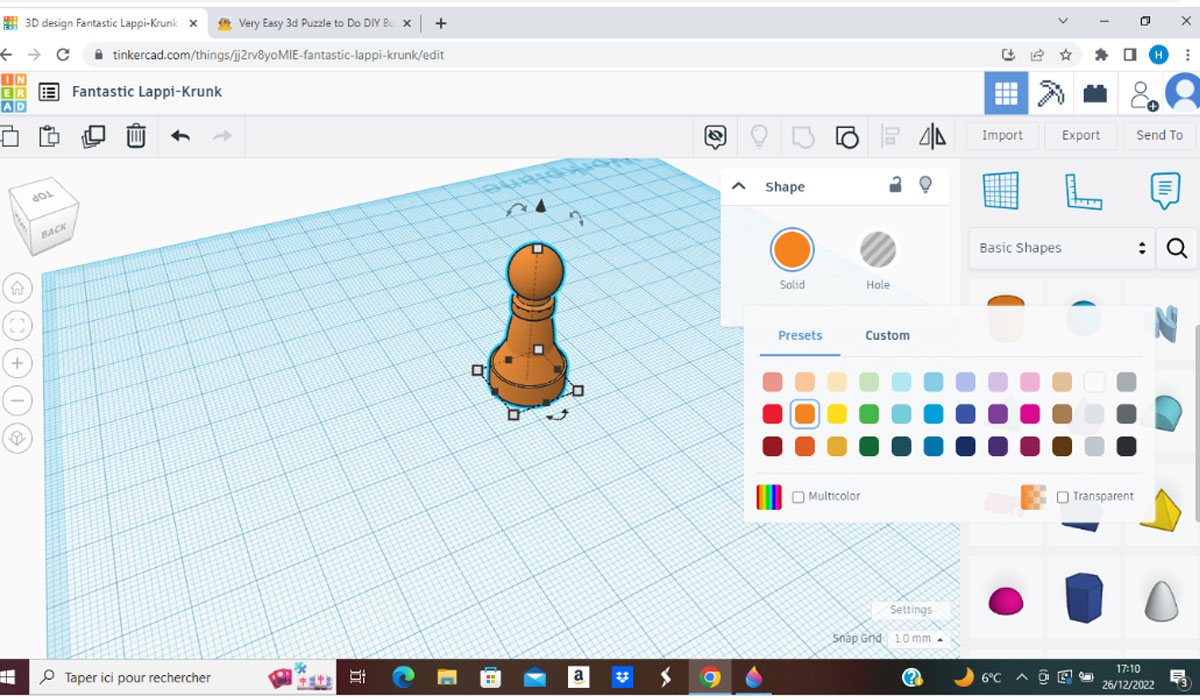Click the Delete trash icon
Screen dimensions: 1200x700
click(x=136, y=135)
